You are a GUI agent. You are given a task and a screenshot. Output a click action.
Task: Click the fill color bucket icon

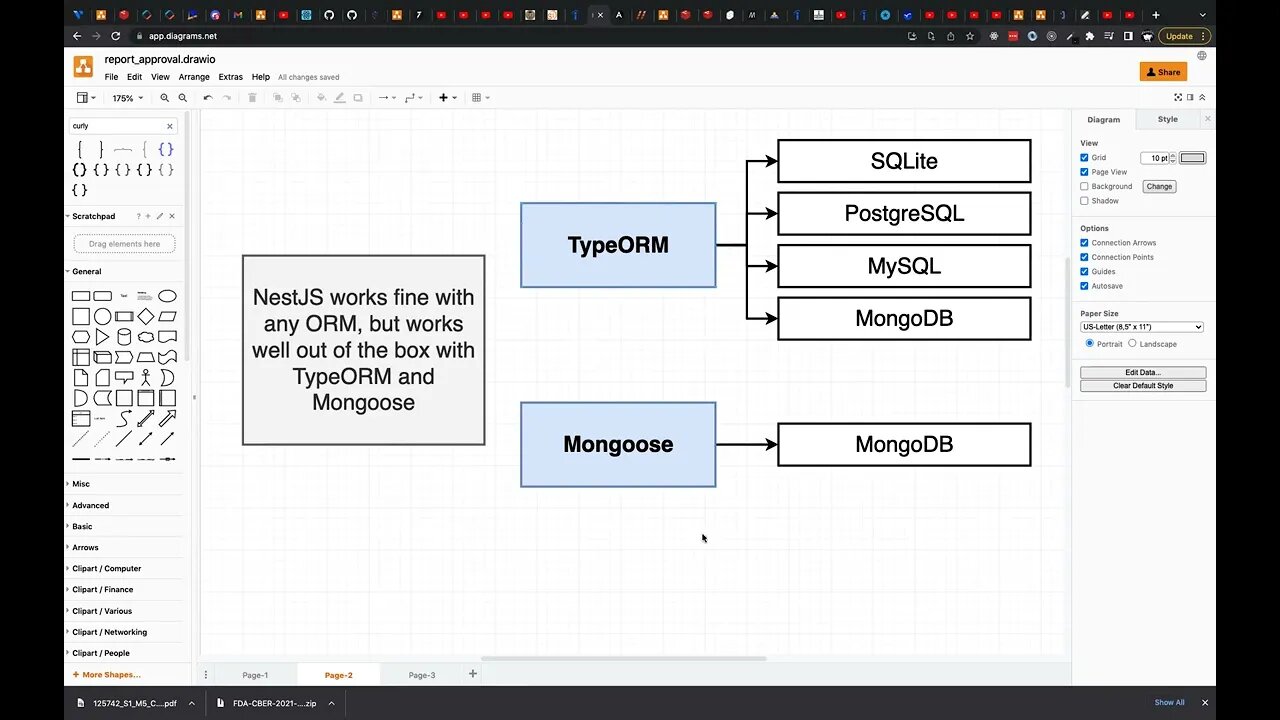[x=321, y=98]
